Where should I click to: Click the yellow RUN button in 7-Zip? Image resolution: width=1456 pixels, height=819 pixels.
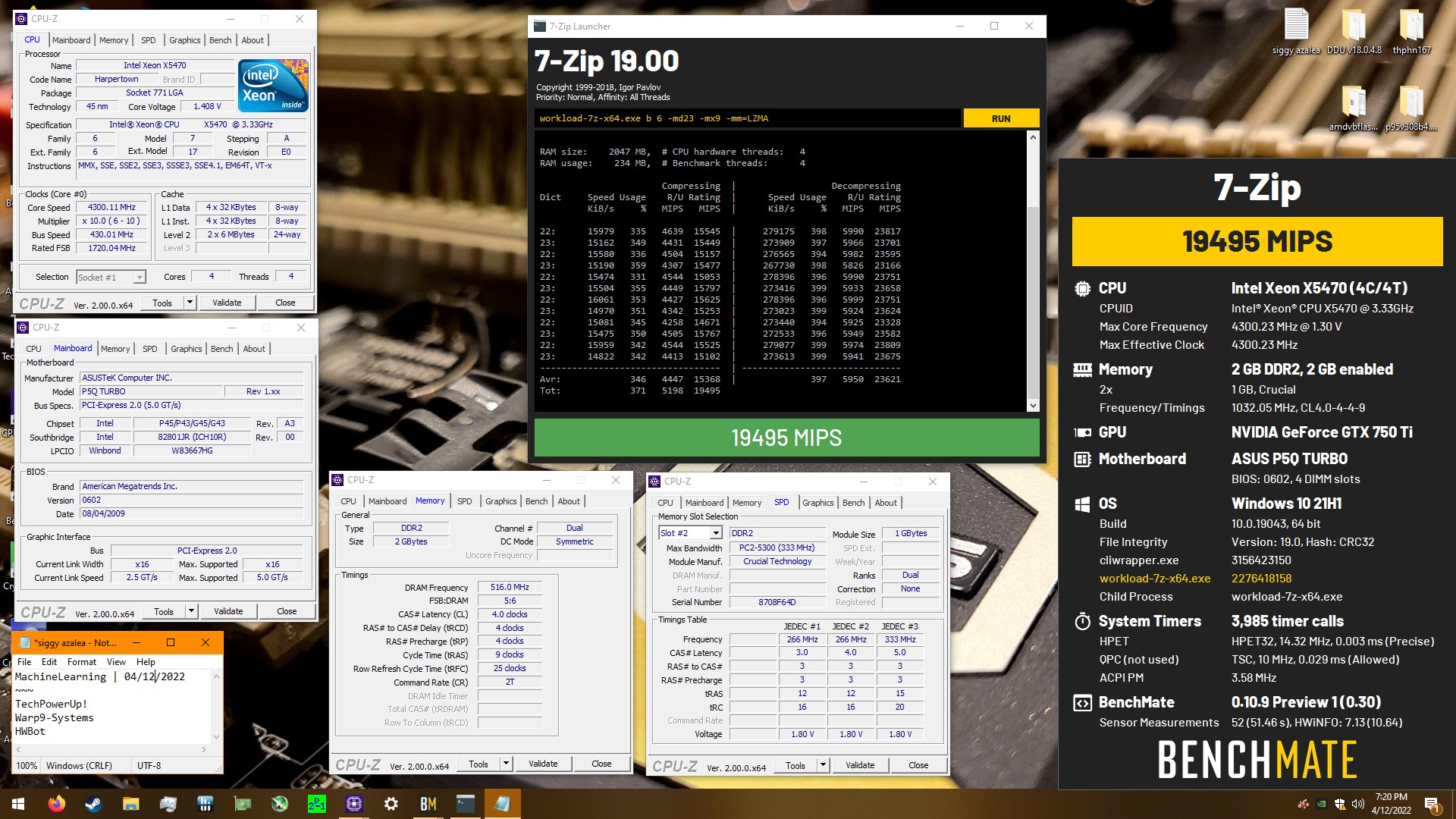1001,118
